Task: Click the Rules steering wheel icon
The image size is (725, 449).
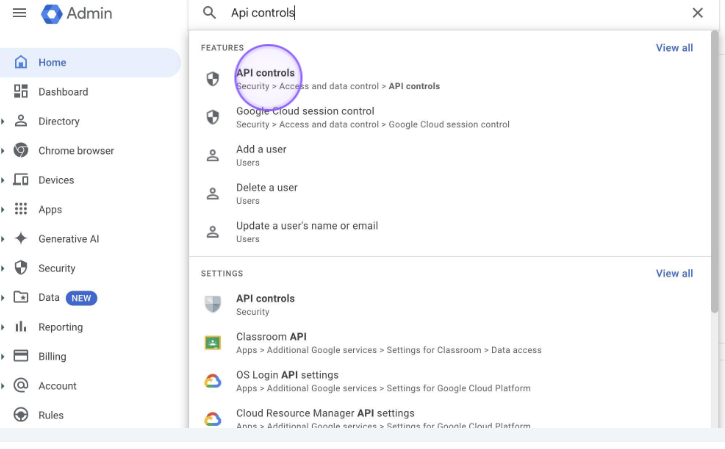Action: (21, 414)
